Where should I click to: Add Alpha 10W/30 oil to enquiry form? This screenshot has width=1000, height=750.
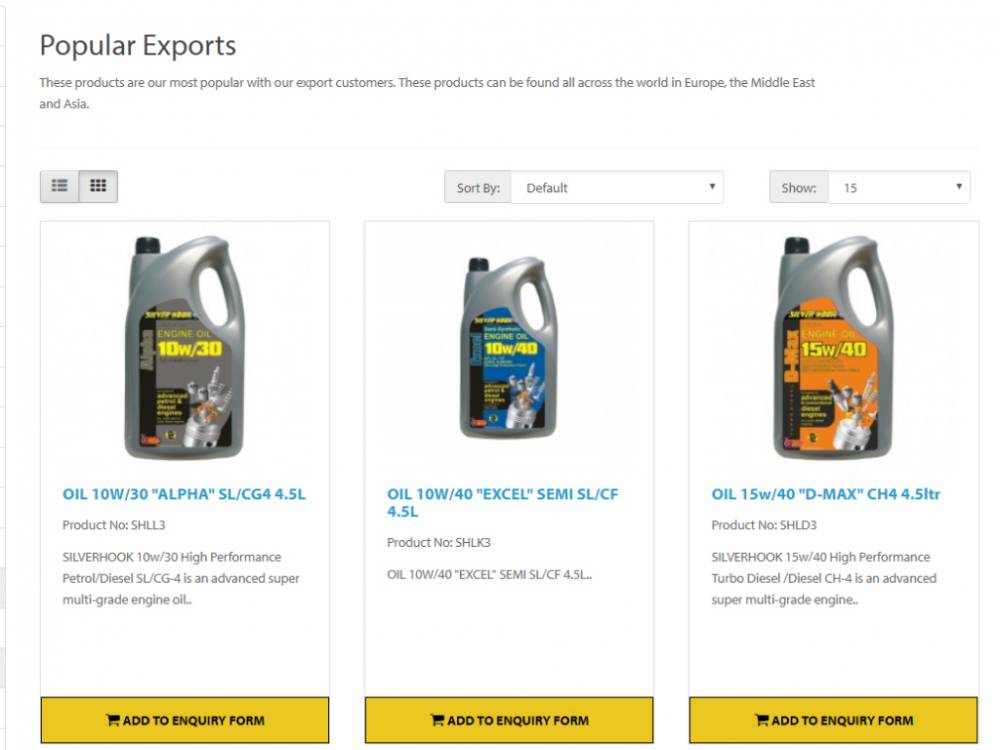tap(185, 720)
